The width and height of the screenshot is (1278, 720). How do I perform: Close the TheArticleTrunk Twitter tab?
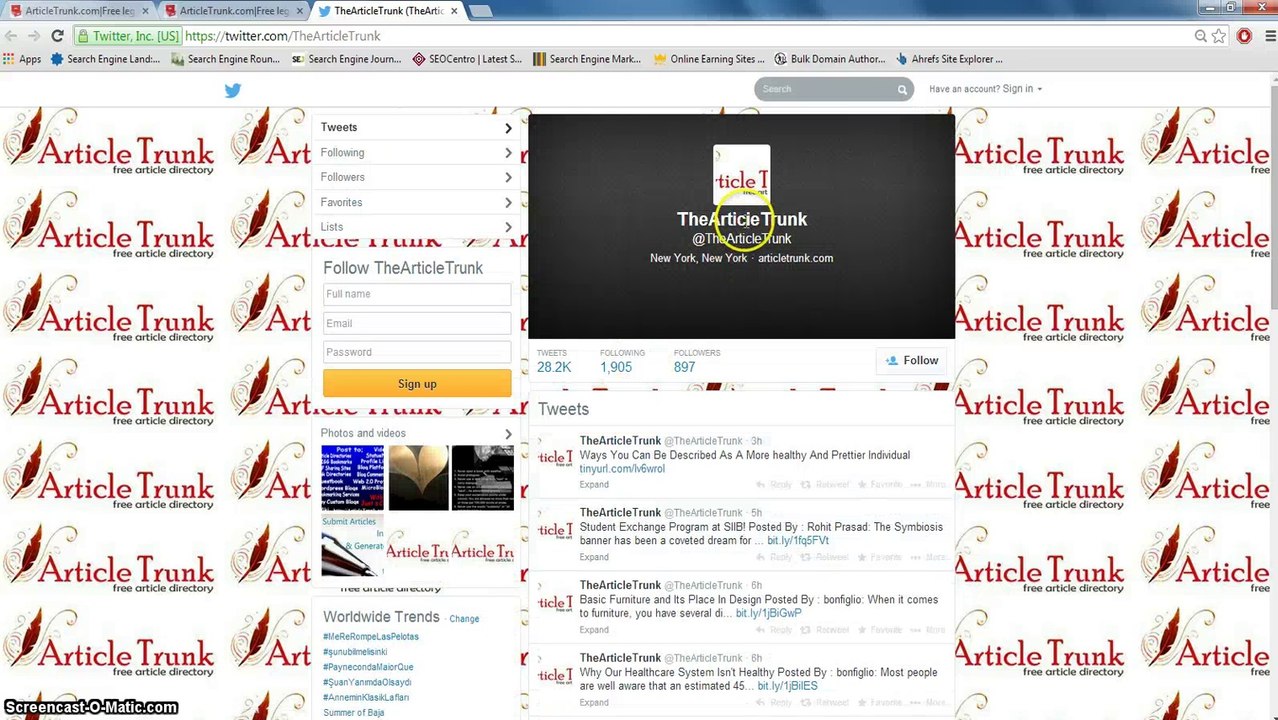(x=454, y=11)
